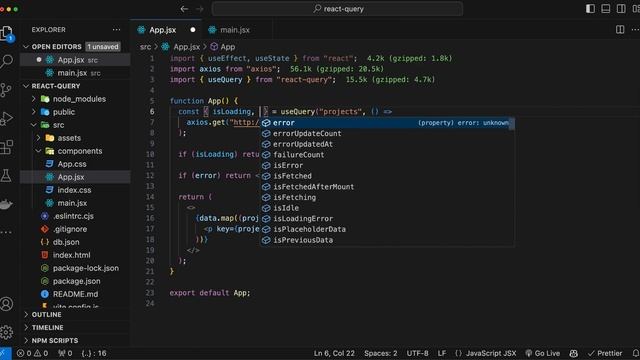Screen dimensions: 640x360
Task: Click Ln 6, Col 22 cursor position
Action: [x=334, y=353]
